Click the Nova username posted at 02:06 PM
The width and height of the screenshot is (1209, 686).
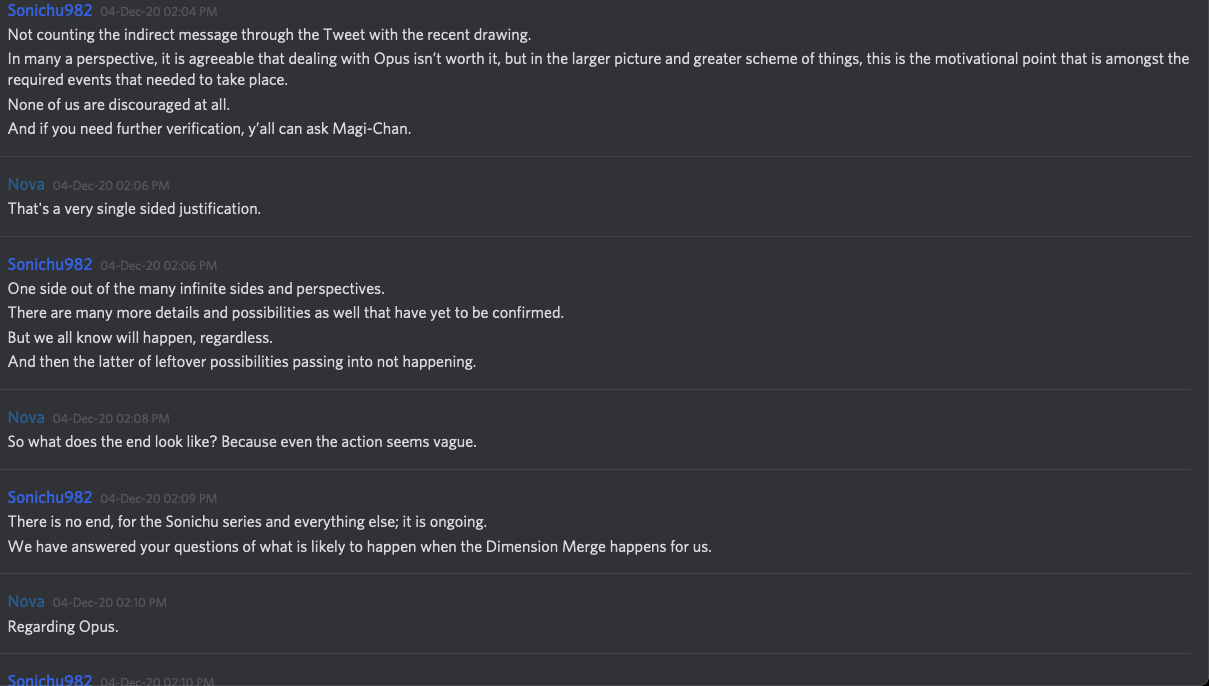point(26,185)
